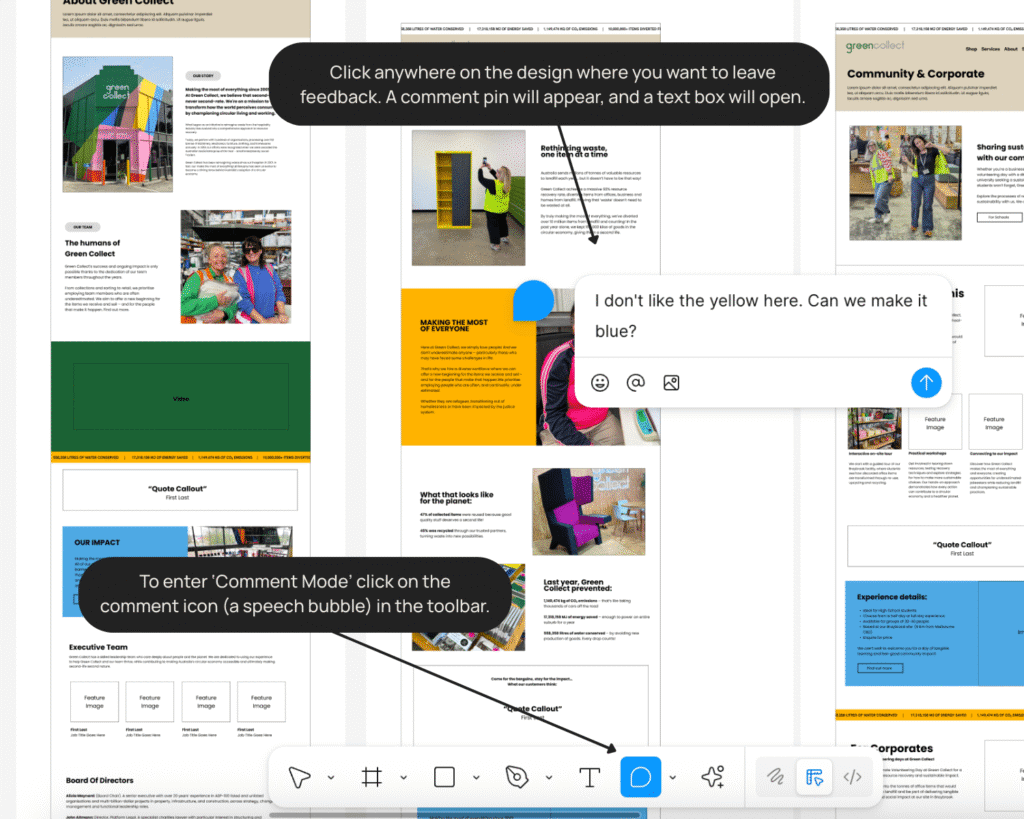Click the two smiling staff photo

pos(236,266)
